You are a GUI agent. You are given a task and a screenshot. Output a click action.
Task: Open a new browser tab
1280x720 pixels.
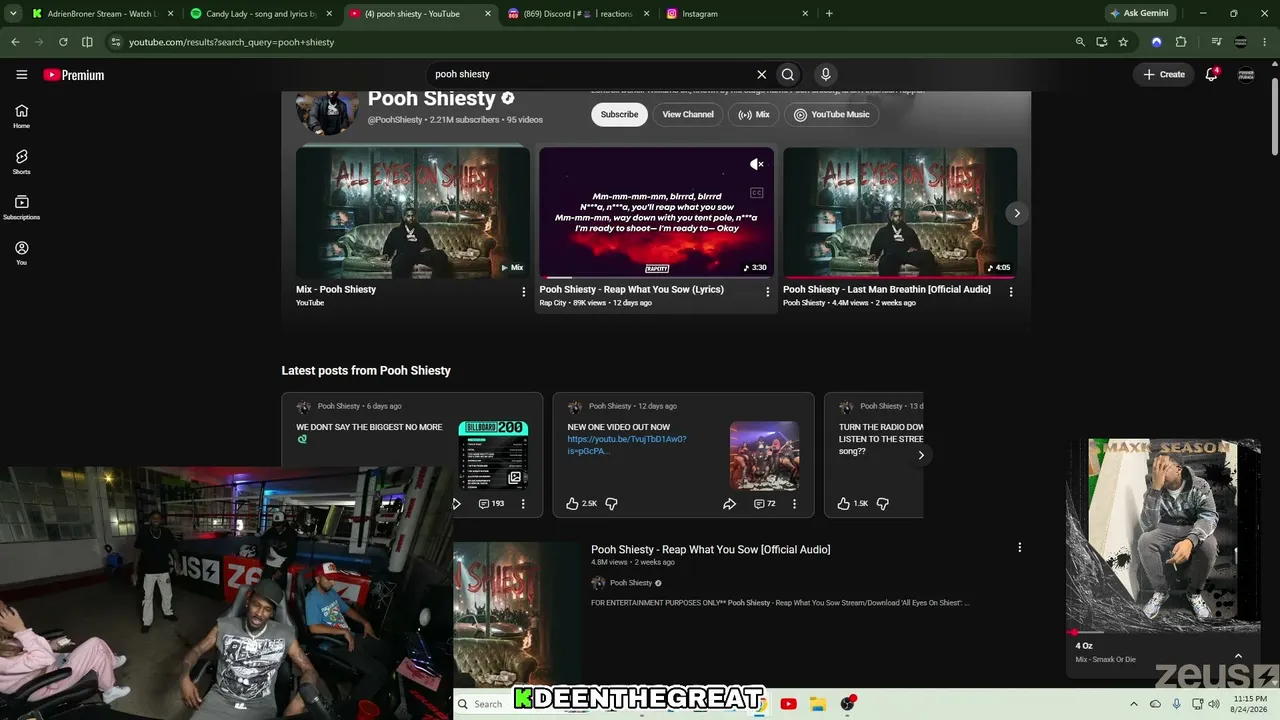tap(829, 14)
